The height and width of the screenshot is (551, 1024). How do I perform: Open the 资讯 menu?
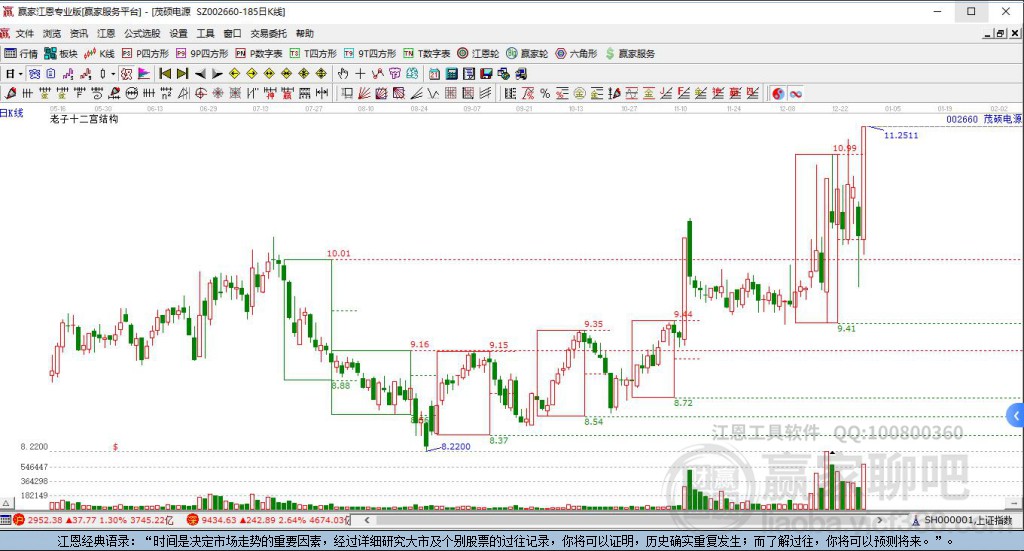click(x=79, y=33)
